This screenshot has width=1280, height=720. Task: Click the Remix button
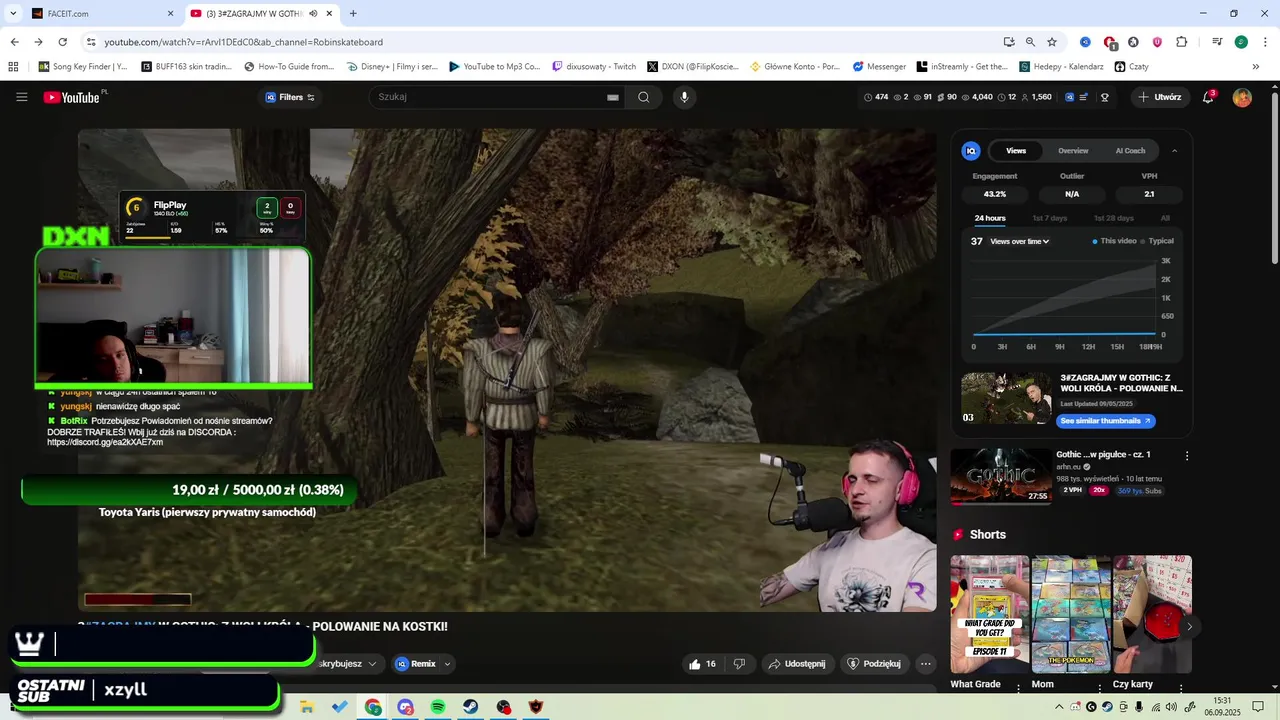point(416,664)
